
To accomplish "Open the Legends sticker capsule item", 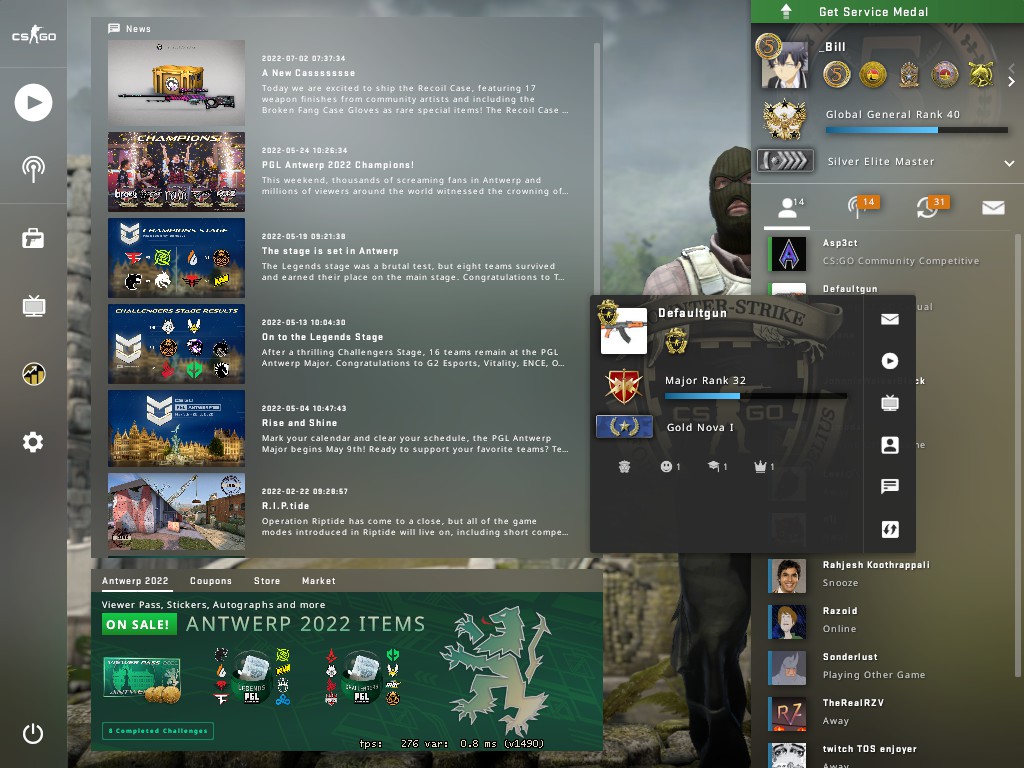I will (251, 677).
